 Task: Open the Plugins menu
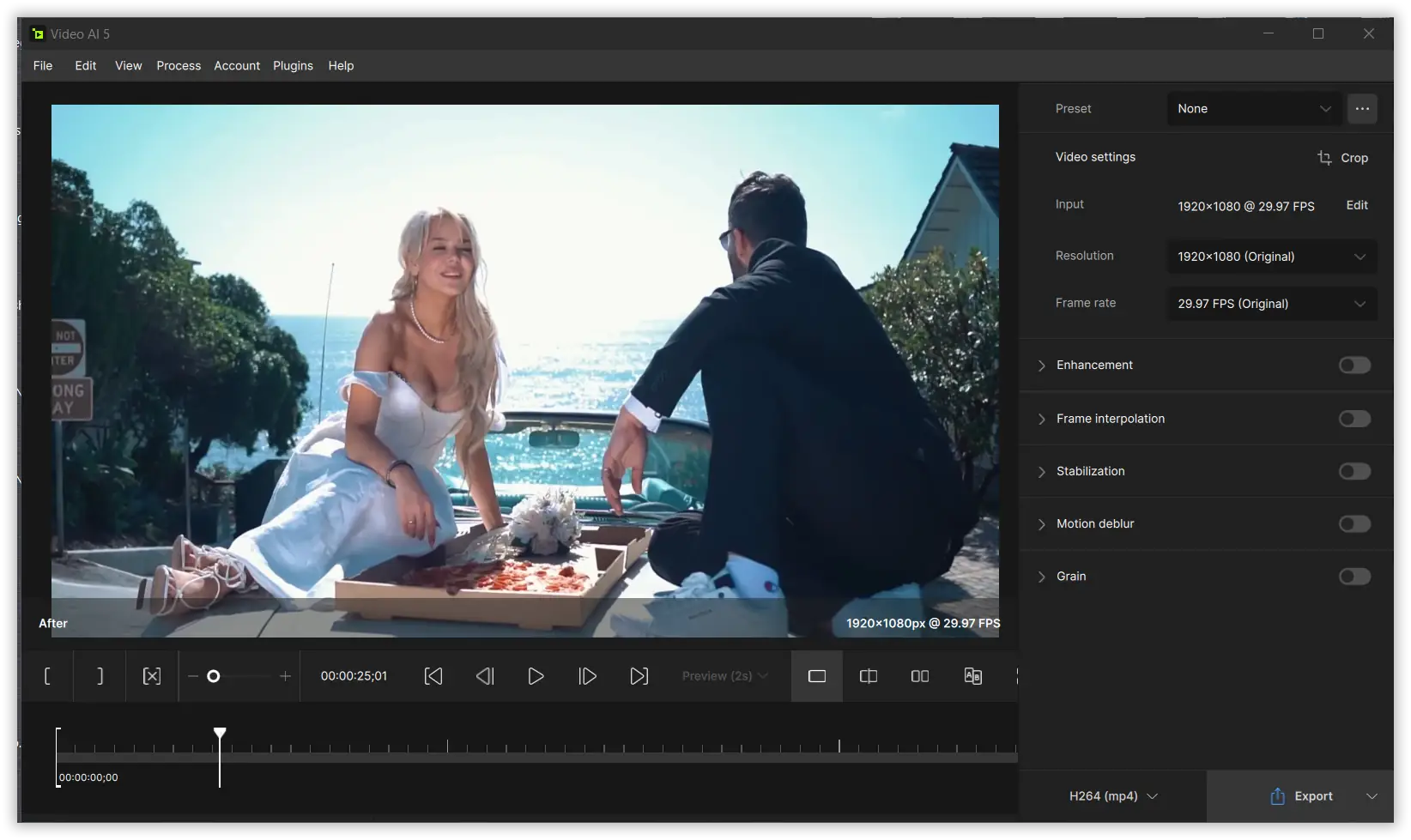(293, 65)
